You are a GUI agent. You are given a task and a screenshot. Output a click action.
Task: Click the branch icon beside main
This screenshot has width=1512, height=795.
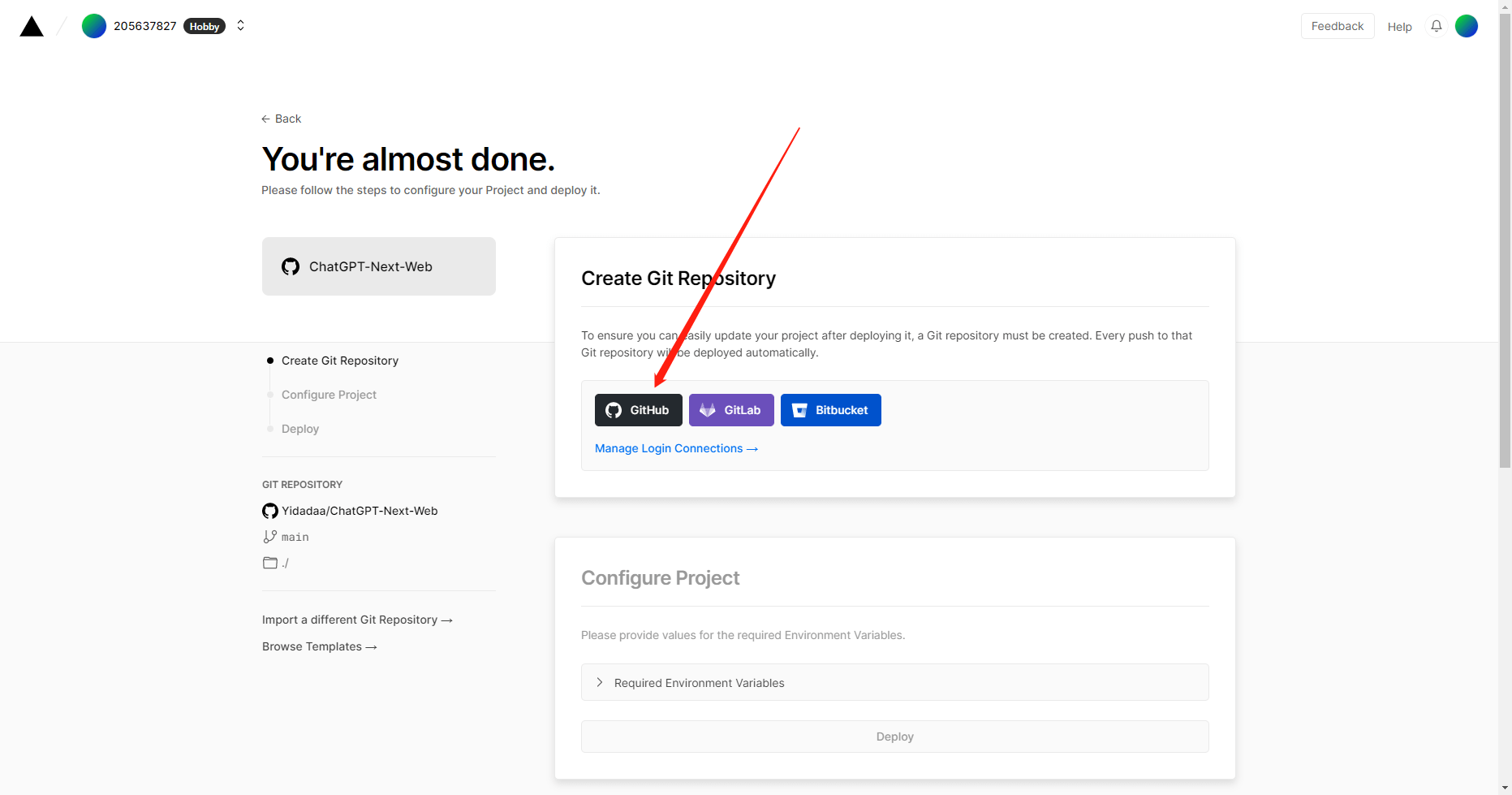pos(270,537)
